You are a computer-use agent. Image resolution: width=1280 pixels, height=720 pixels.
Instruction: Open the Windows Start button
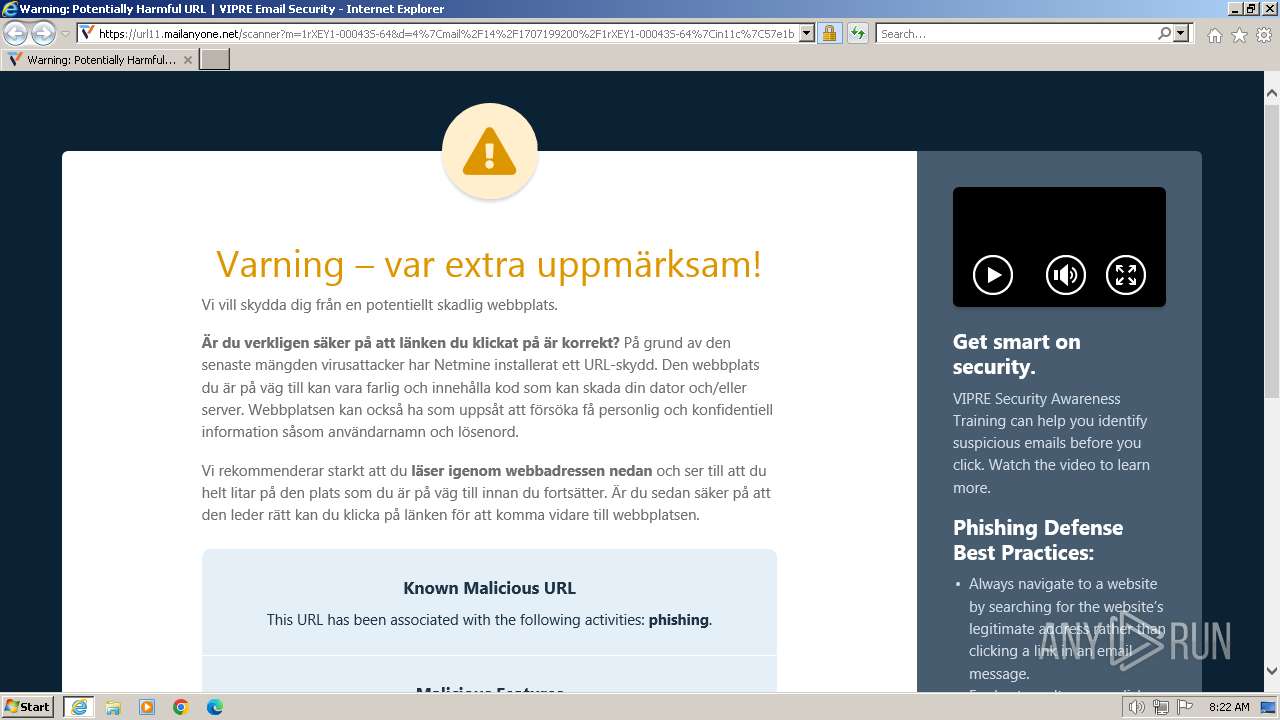pos(28,706)
